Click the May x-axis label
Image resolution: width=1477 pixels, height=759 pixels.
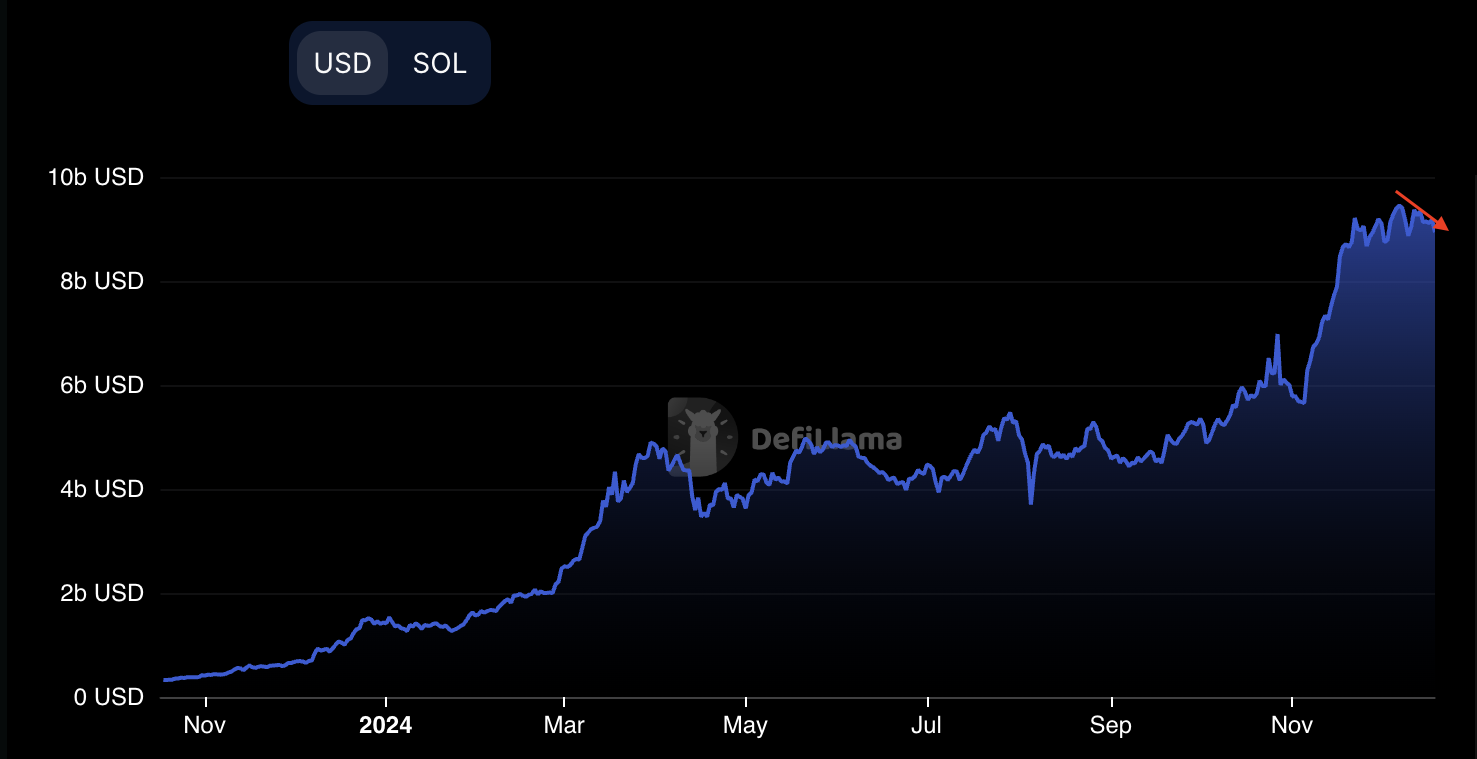pos(745,725)
